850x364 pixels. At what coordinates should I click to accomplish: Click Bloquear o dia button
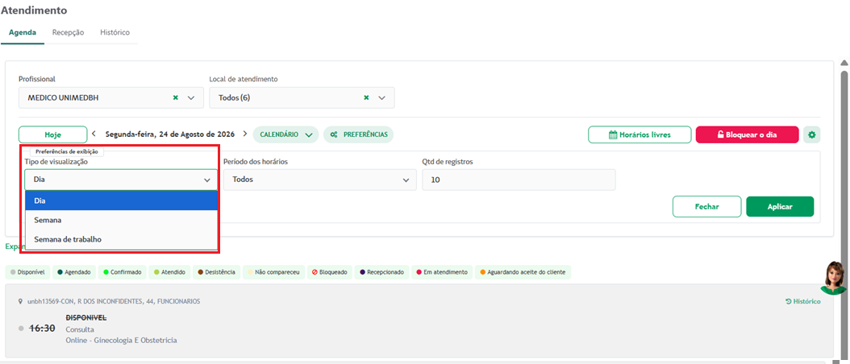point(747,135)
